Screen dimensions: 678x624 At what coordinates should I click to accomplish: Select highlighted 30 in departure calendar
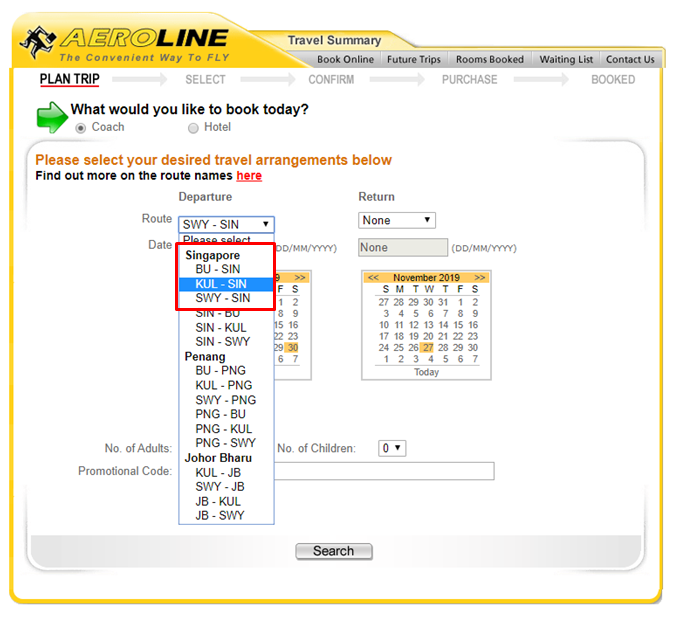(x=293, y=348)
